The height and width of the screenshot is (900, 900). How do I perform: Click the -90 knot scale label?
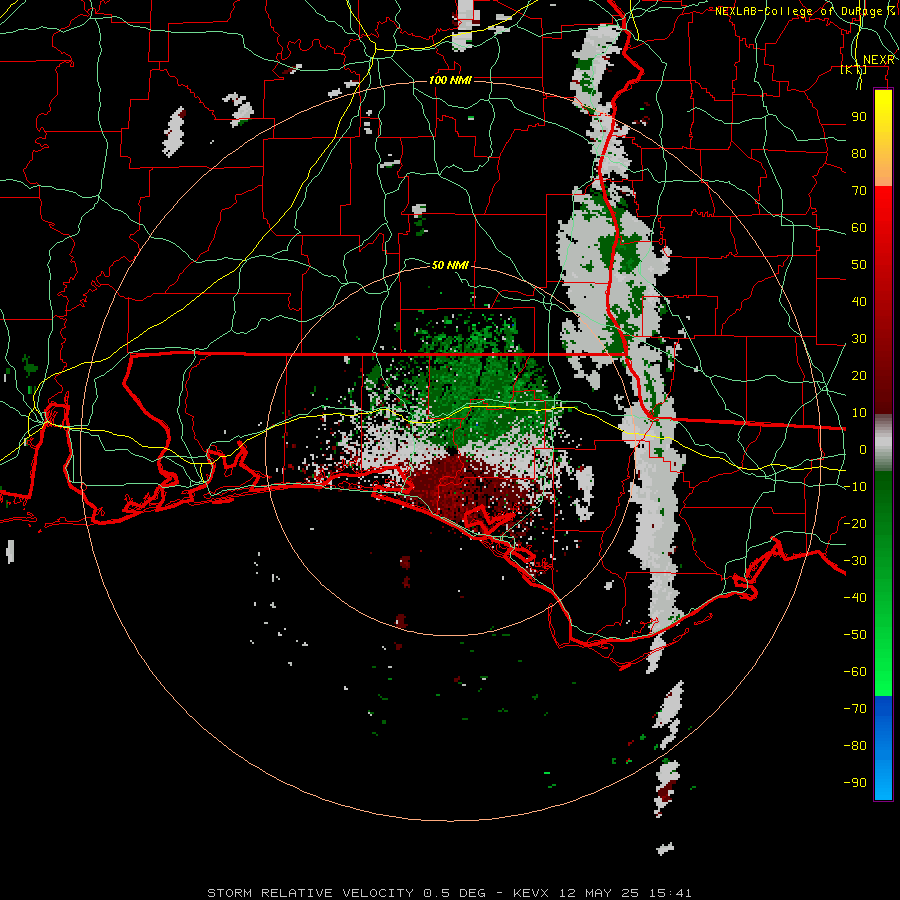855,783
